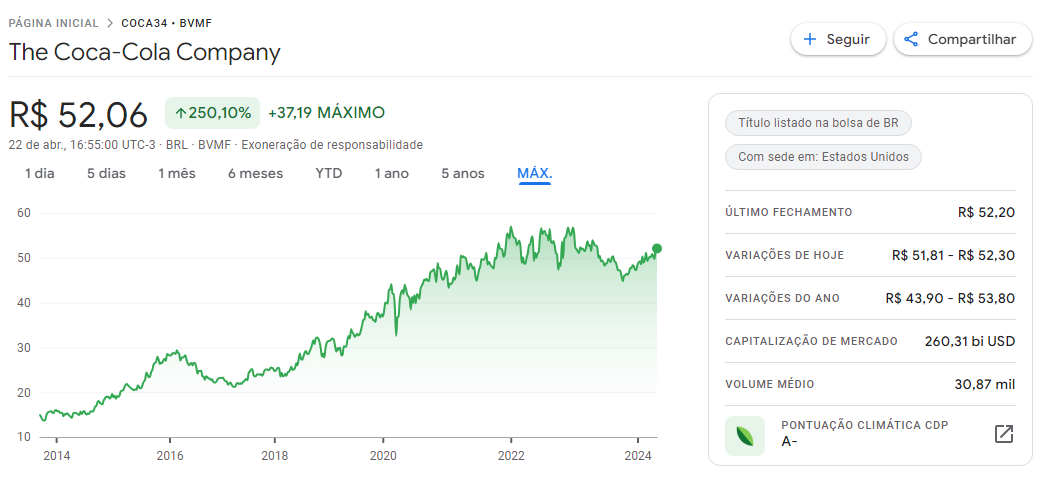Select the MÁX. time range tab
This screenshot has height=477, width=1046.
tap(535, 174)
